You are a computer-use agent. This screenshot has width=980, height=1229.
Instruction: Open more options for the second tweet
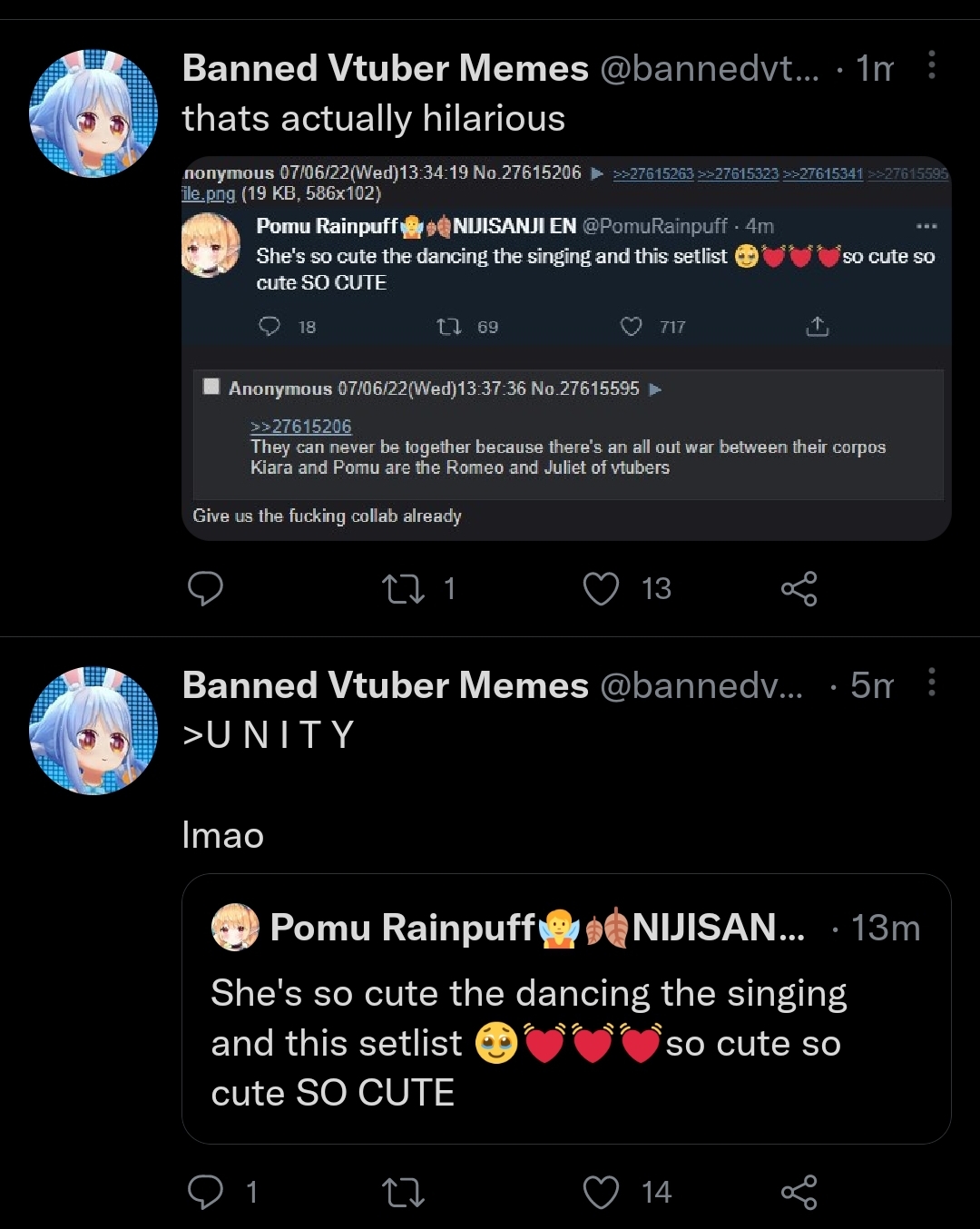(932, 683)
